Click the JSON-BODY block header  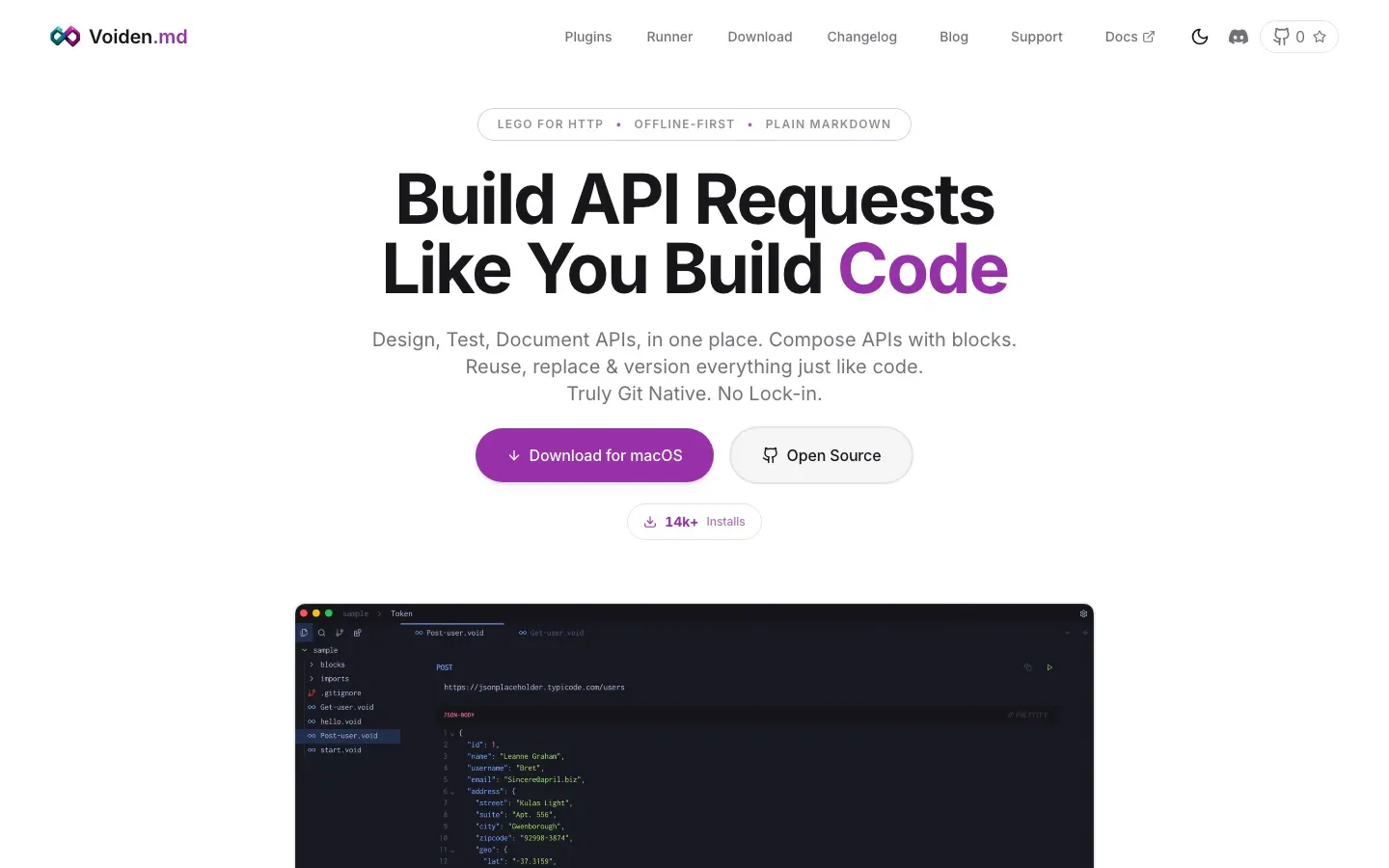459,715
